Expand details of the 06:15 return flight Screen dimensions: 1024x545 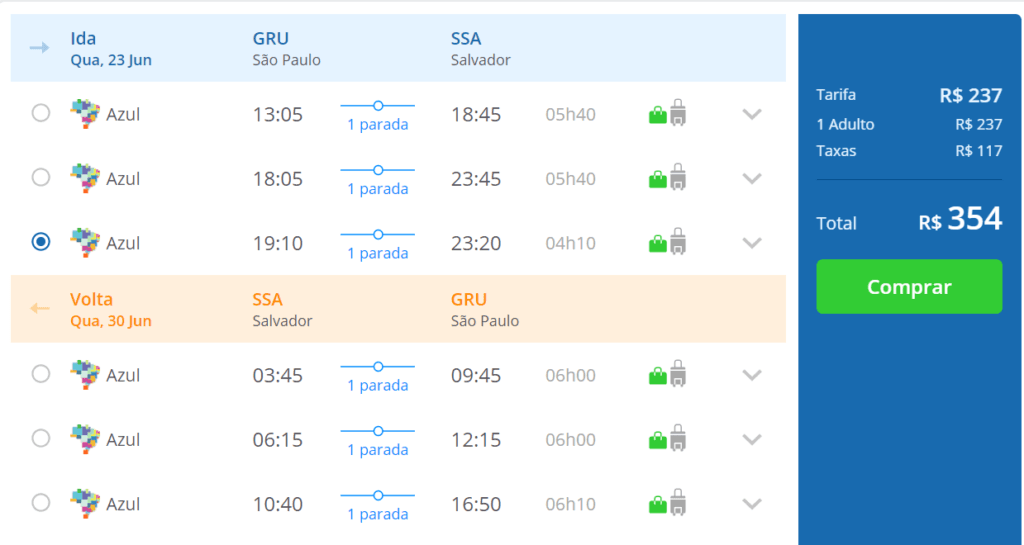click(752, 439)
